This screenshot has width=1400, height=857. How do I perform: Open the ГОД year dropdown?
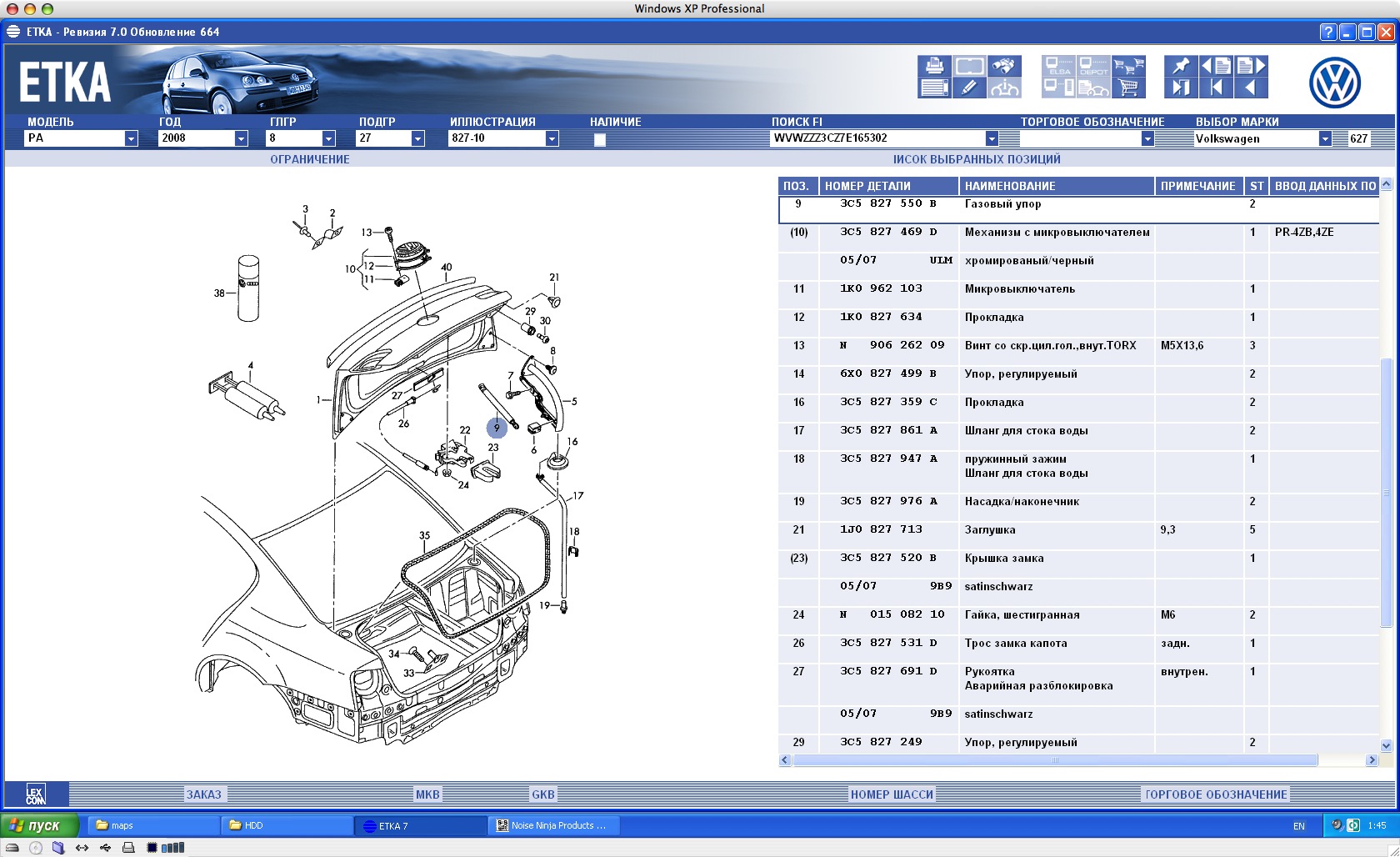point(241,138)
